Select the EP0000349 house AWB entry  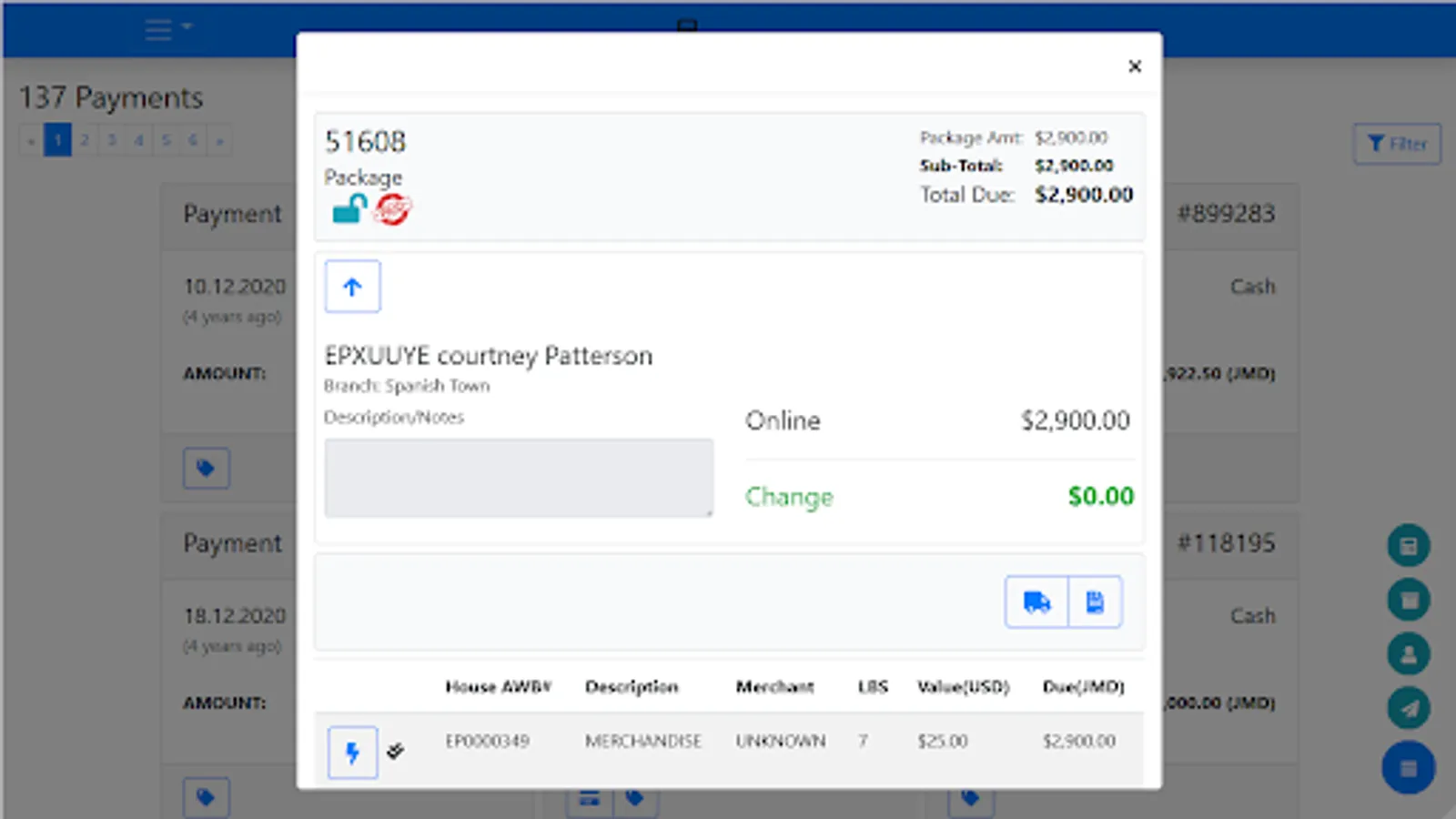coord(488,741)
